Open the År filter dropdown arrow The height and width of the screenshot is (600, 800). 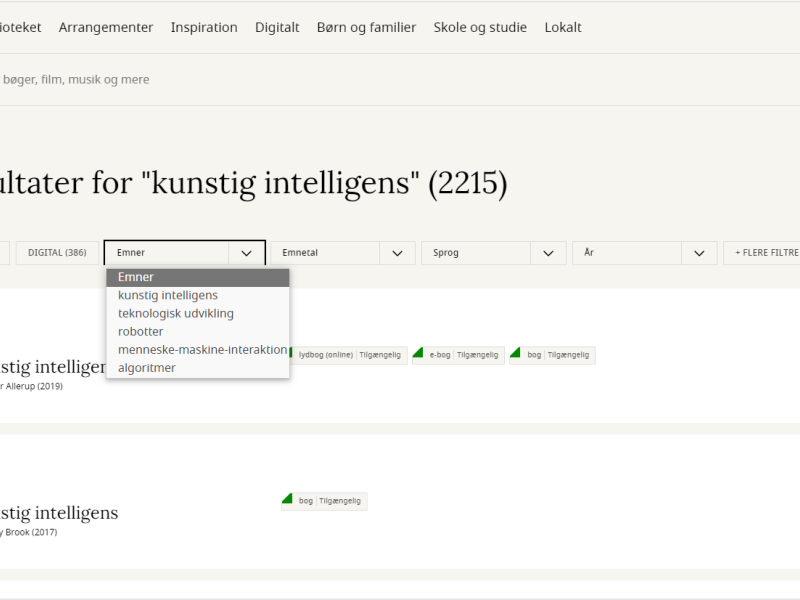click(699, 253)
